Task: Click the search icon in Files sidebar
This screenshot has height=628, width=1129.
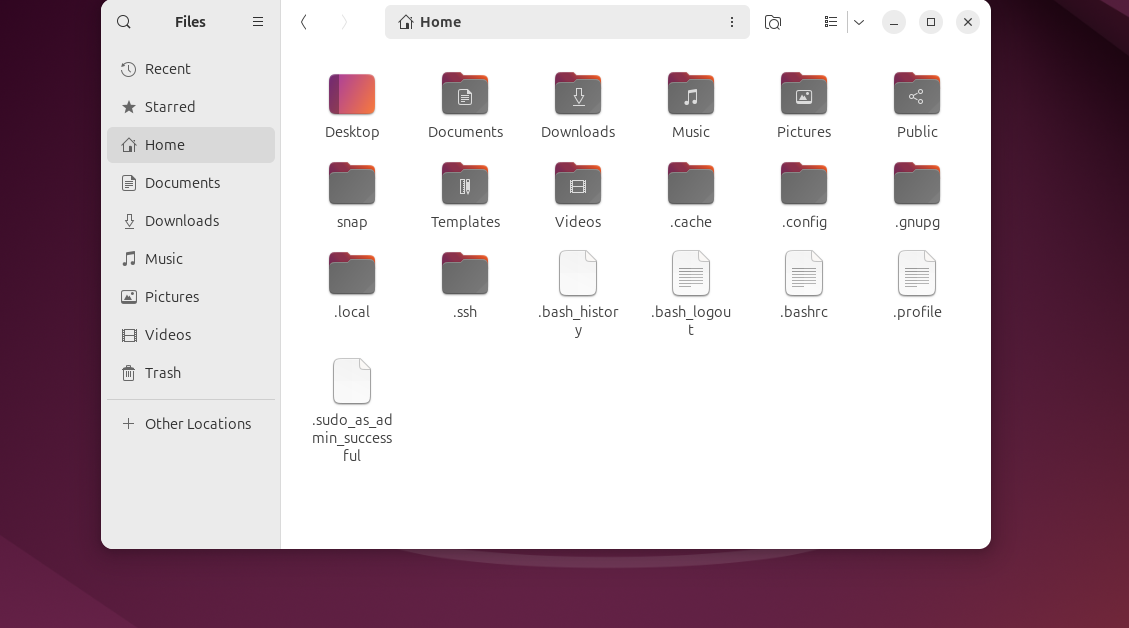Action: click(x=124, y=22)
